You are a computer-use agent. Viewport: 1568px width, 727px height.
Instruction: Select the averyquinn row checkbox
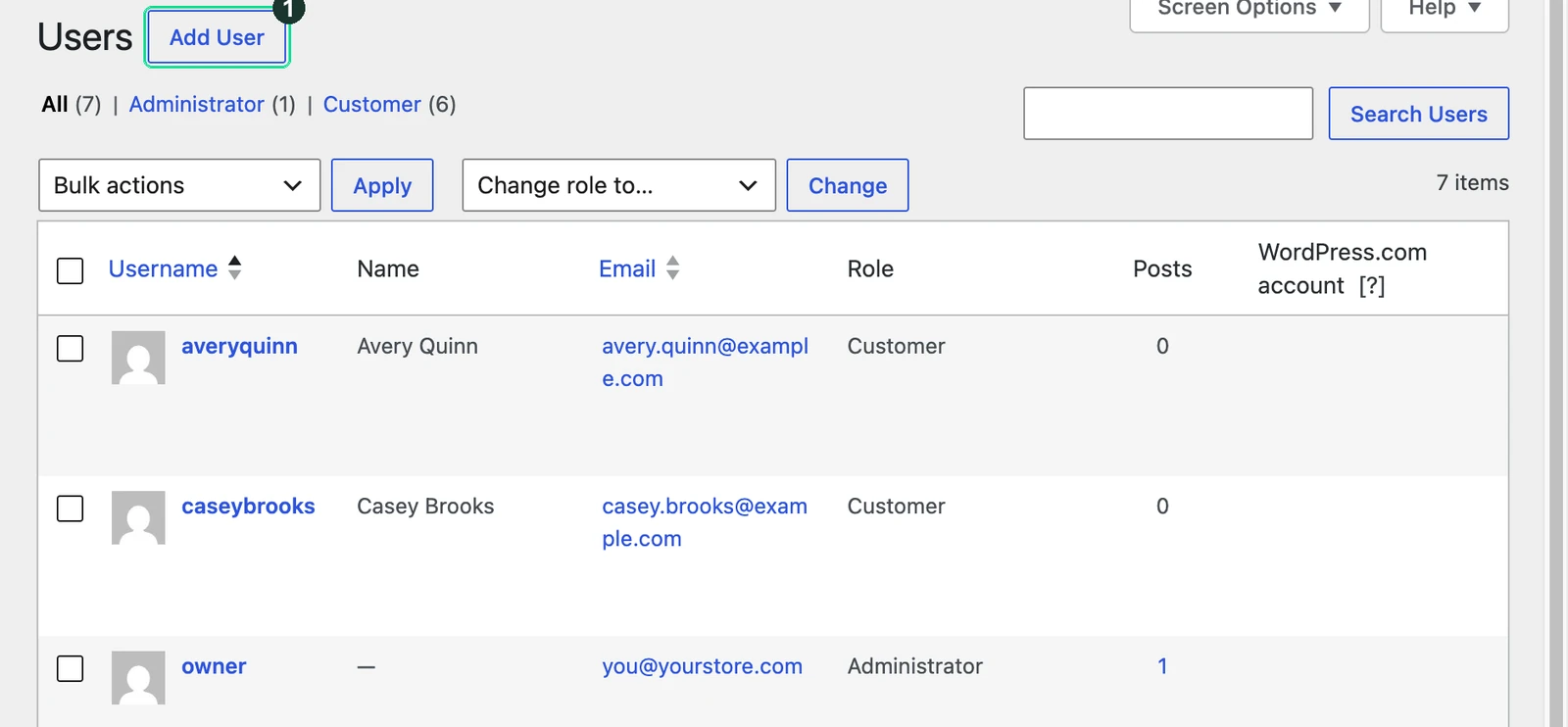point(71,348)
